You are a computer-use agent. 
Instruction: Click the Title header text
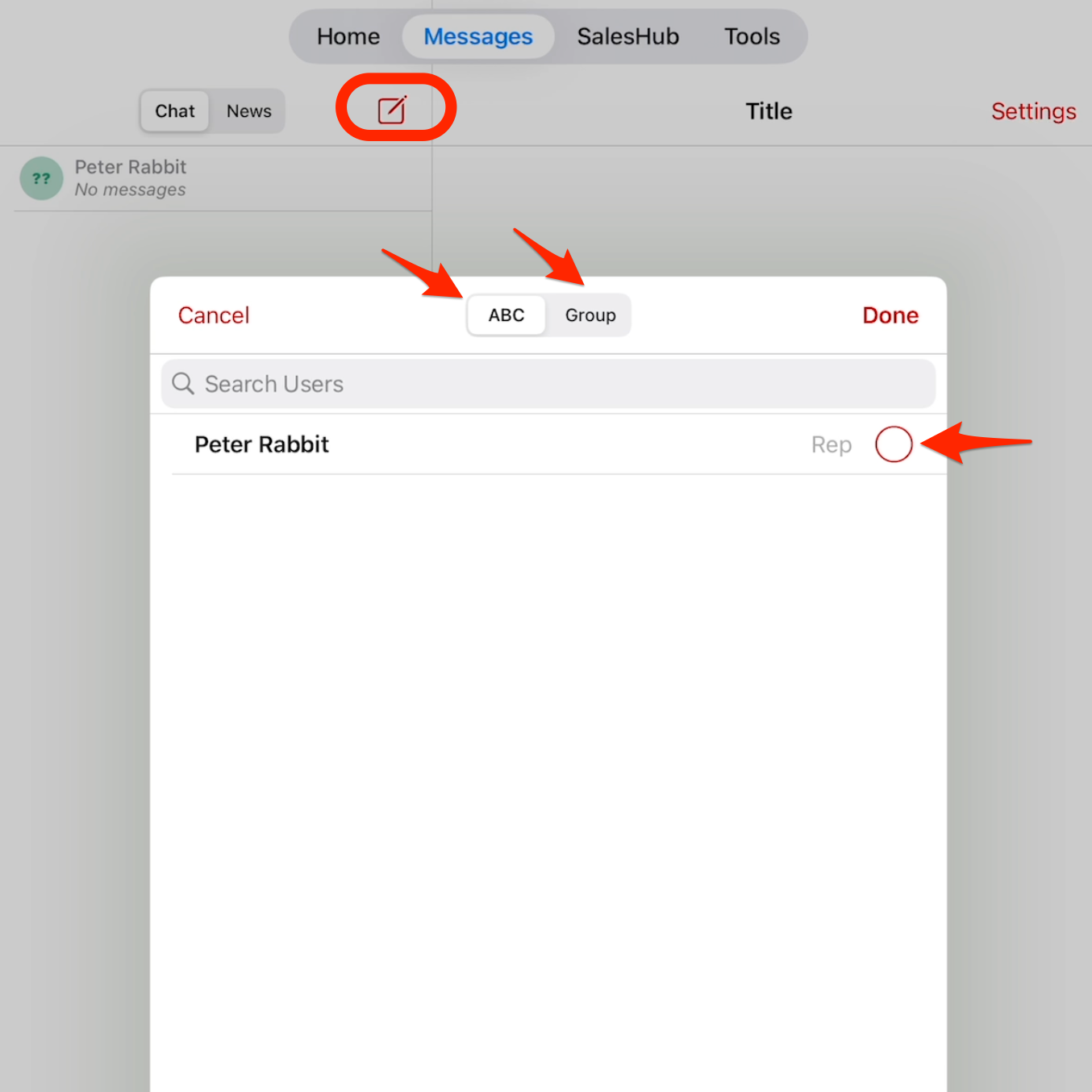coord(768,111)
